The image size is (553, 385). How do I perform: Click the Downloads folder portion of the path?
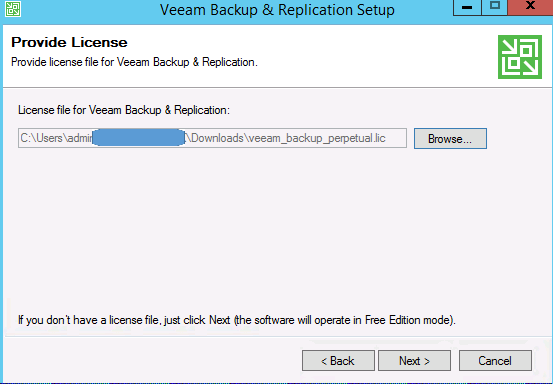point(218,138)
